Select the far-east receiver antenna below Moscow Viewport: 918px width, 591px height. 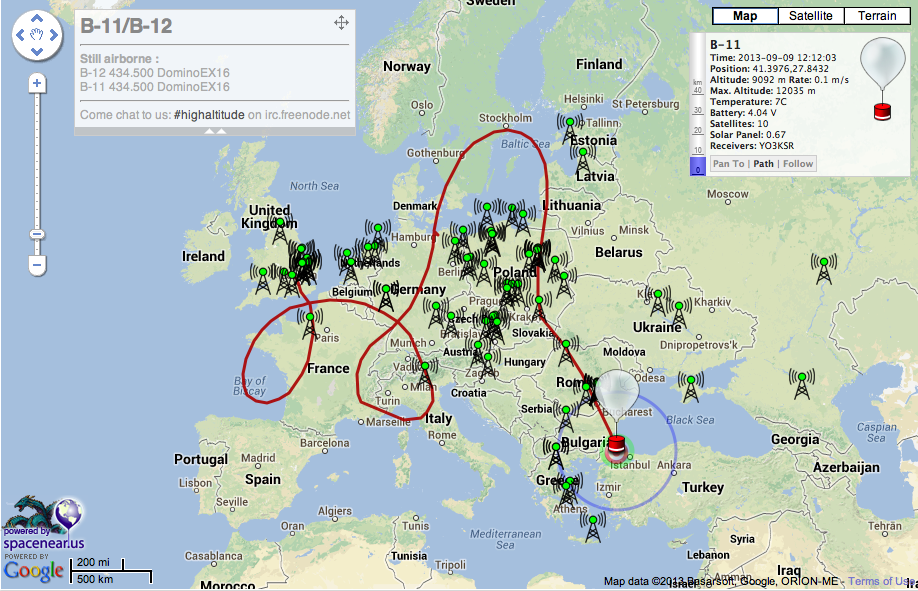[x=824, y=269]
